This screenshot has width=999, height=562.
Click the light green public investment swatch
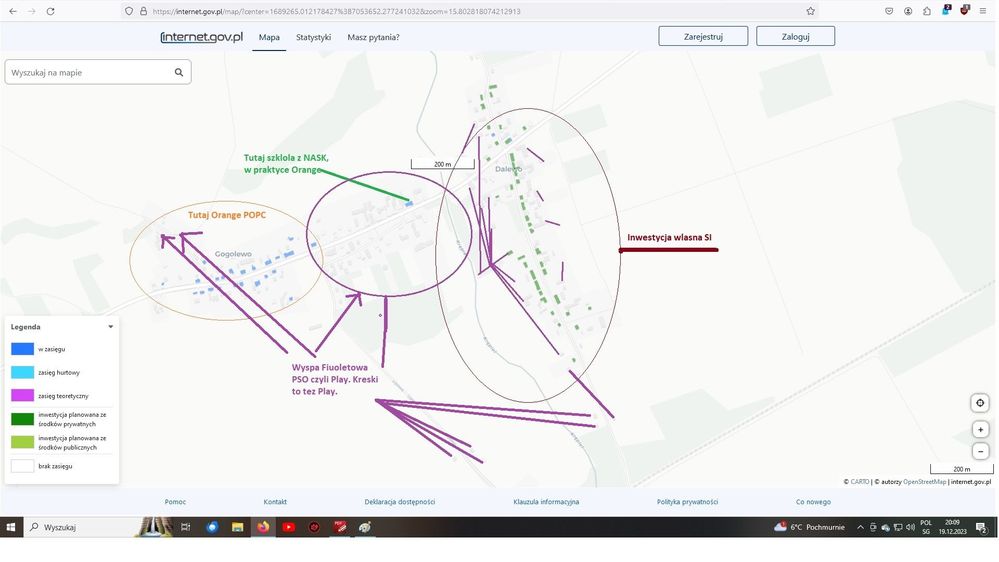point(22,442)
